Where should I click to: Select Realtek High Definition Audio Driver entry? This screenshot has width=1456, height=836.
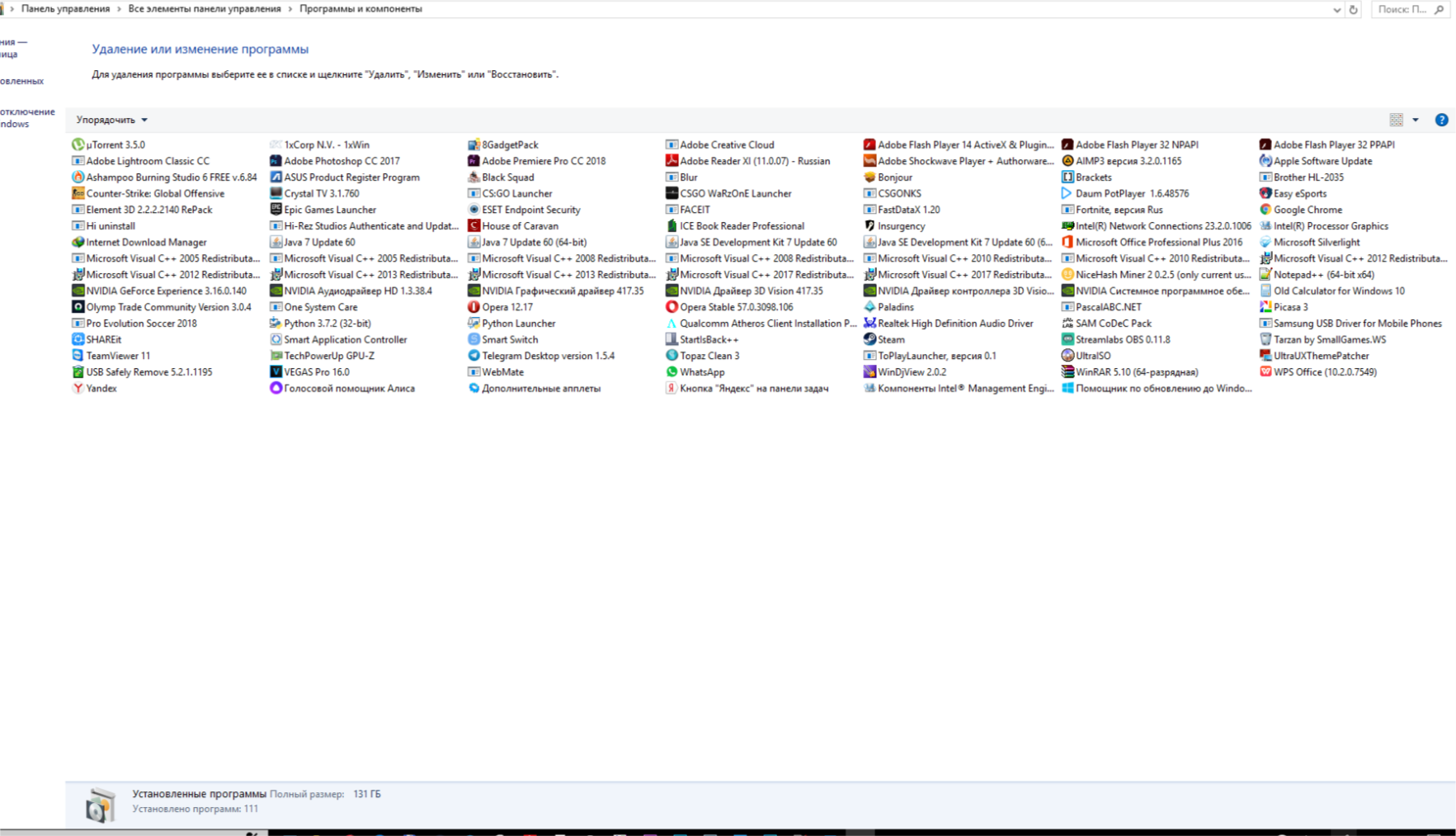coord(949,324)
